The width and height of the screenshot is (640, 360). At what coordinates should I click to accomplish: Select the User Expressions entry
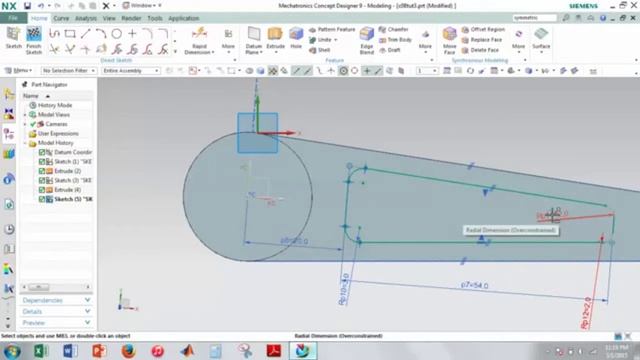pos(58,133)
